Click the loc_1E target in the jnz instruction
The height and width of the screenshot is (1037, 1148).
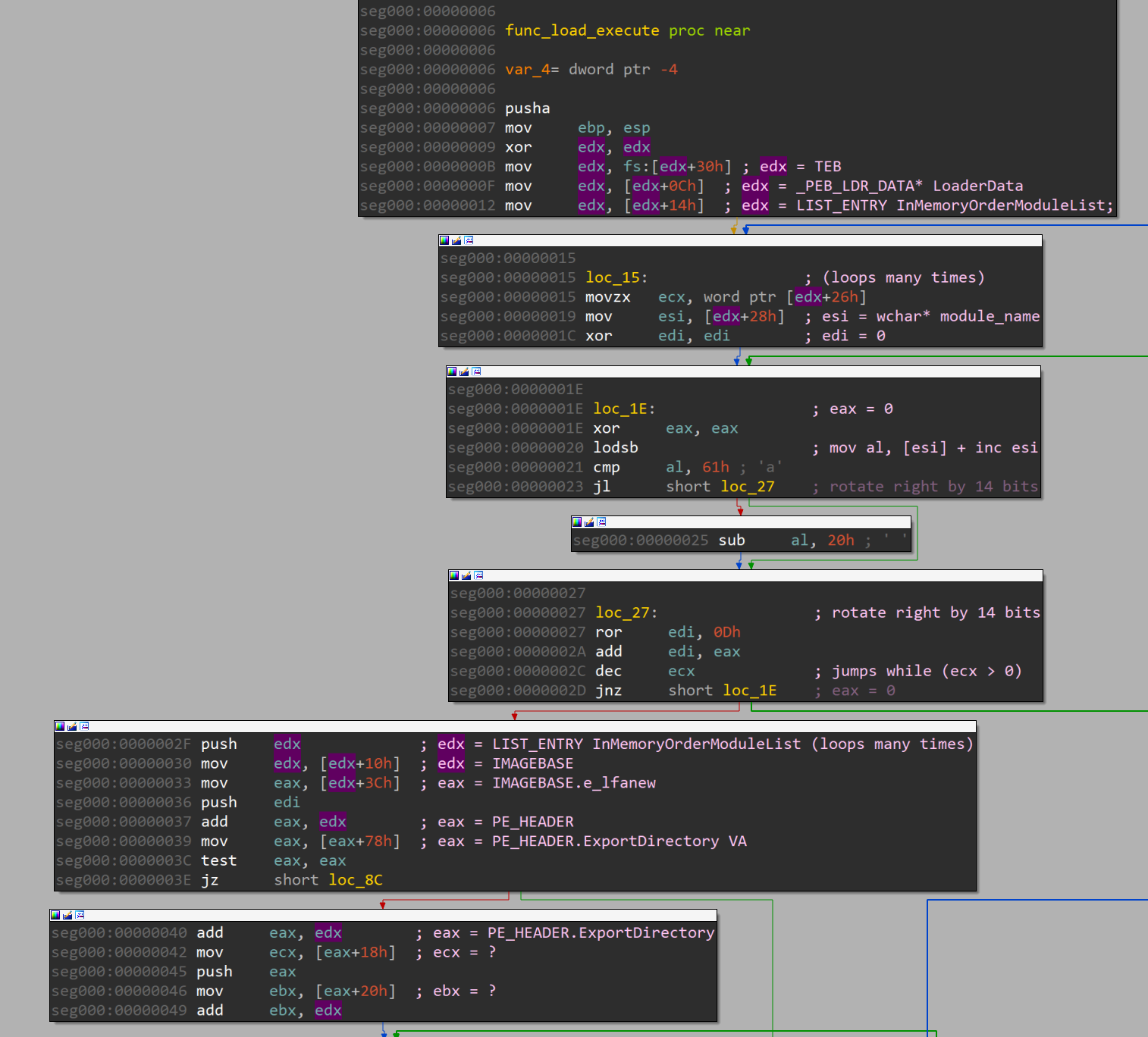pos(749,691)
